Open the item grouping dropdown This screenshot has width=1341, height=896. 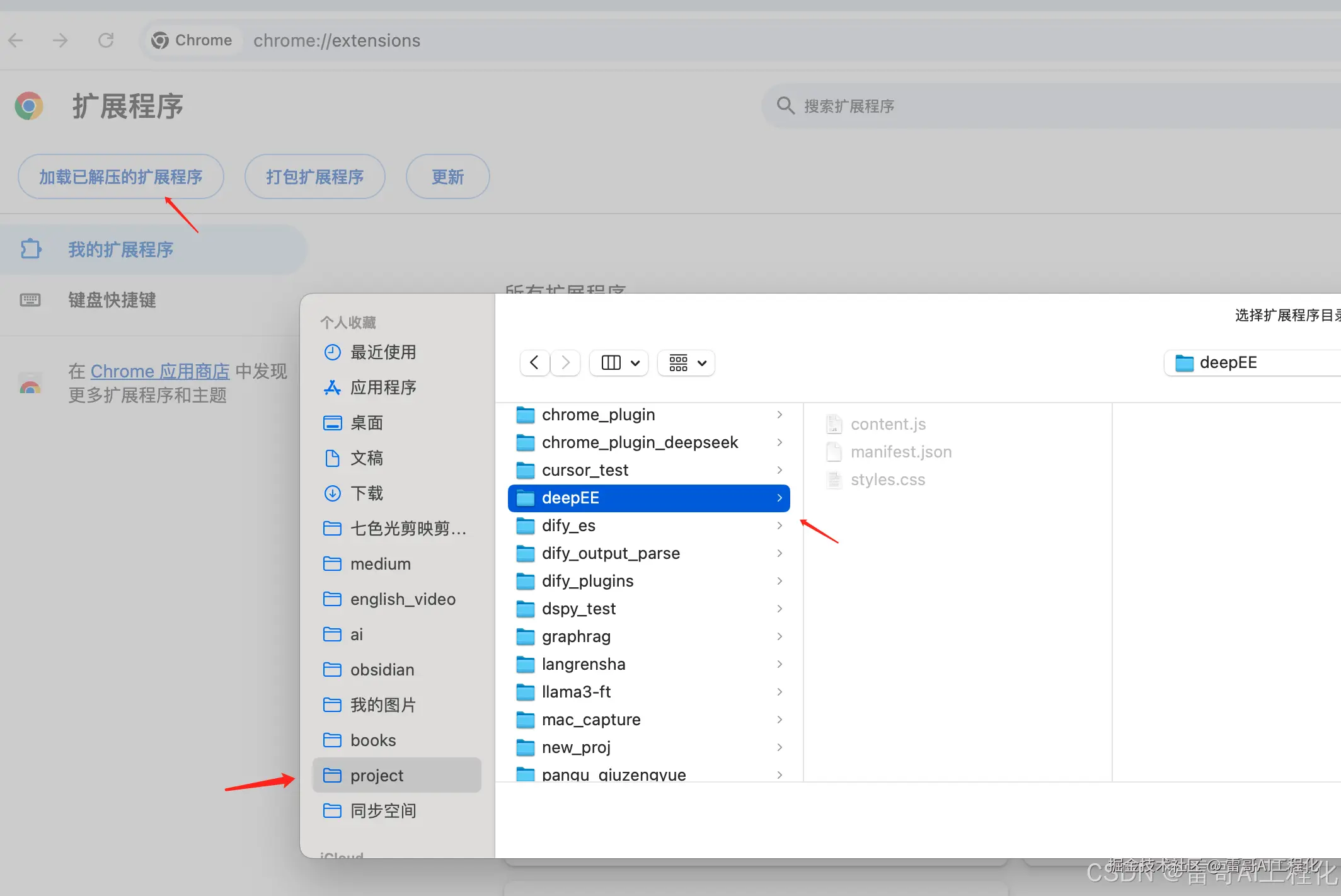[686, 363]
